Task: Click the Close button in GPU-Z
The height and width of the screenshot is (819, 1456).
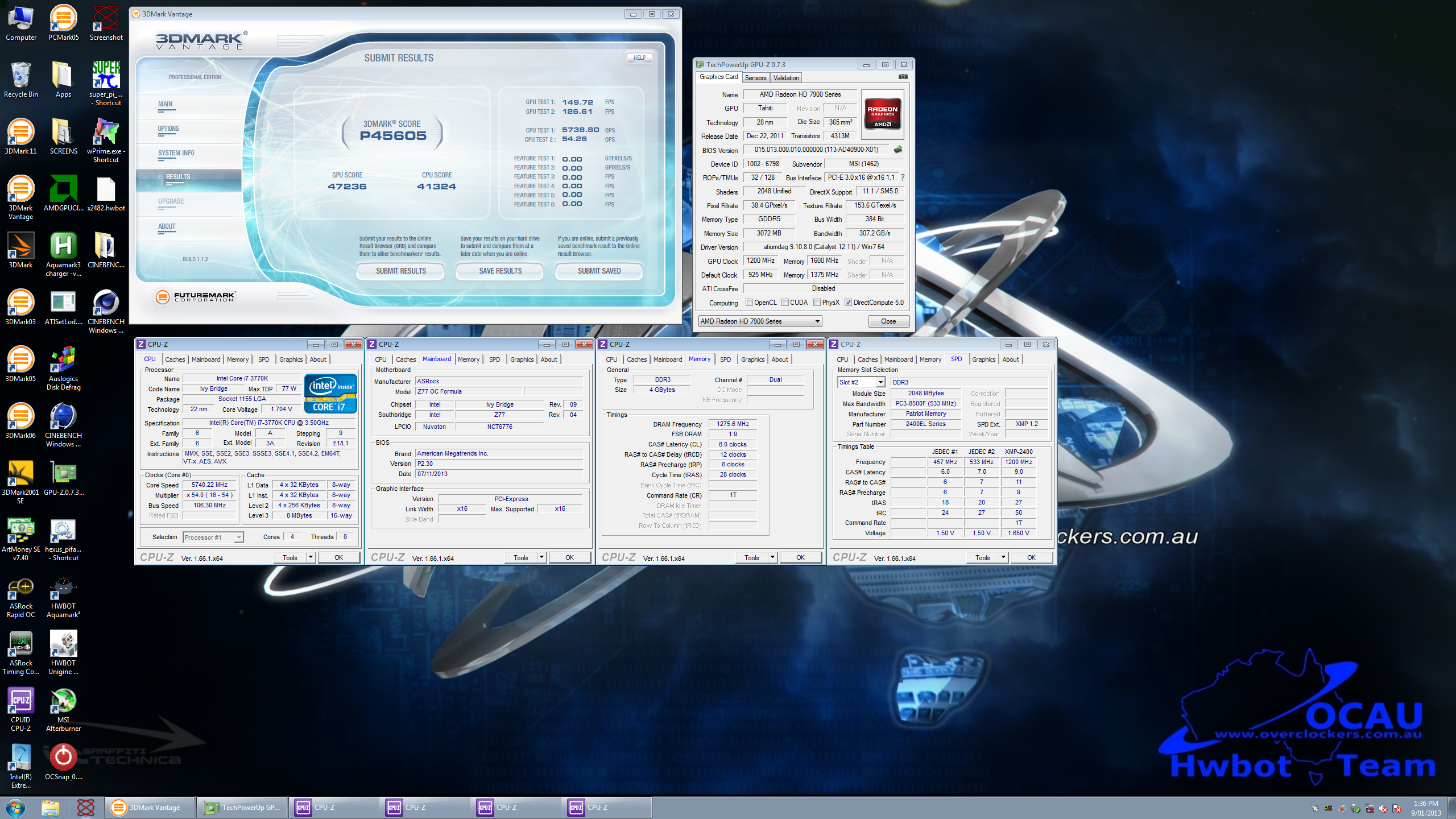Action: [x=888, y=321]
